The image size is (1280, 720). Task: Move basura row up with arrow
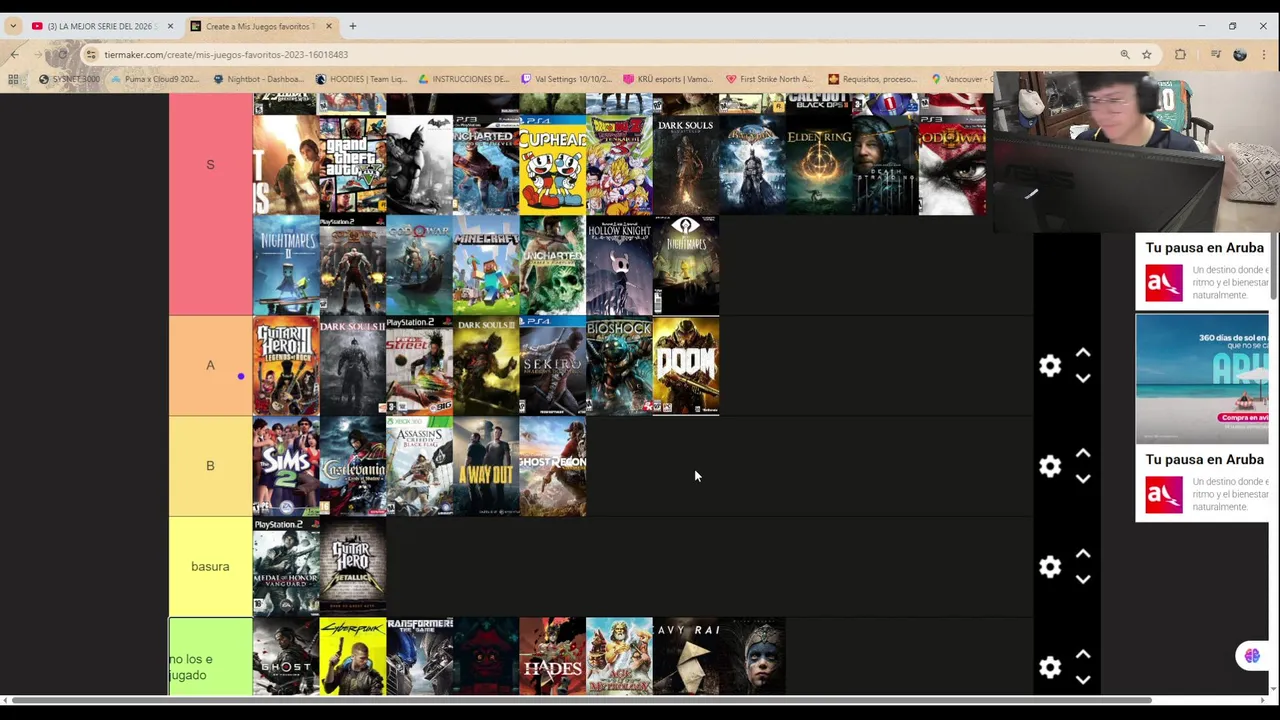[1083, 554]
